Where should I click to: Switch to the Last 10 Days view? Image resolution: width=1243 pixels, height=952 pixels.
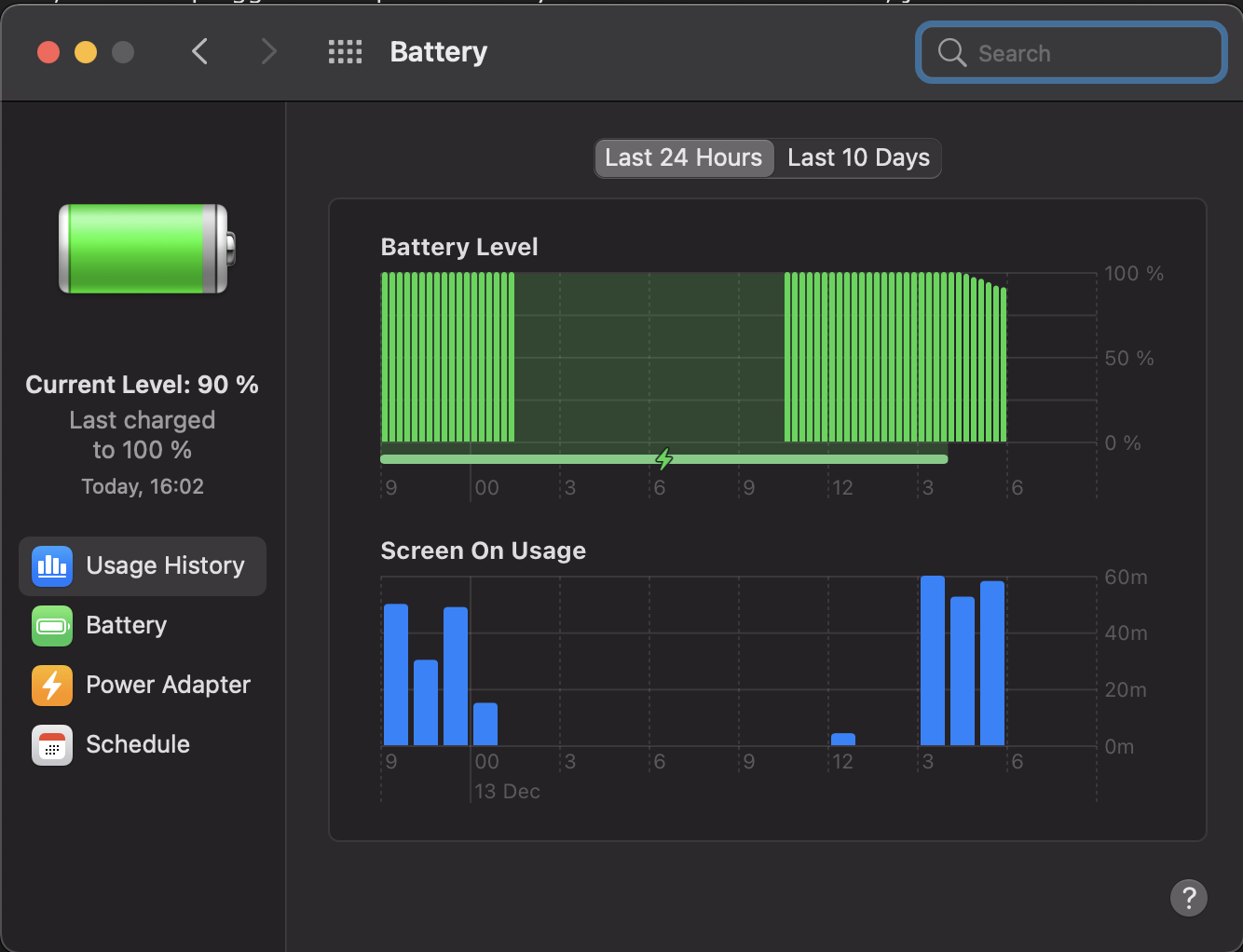pos(858,158)
